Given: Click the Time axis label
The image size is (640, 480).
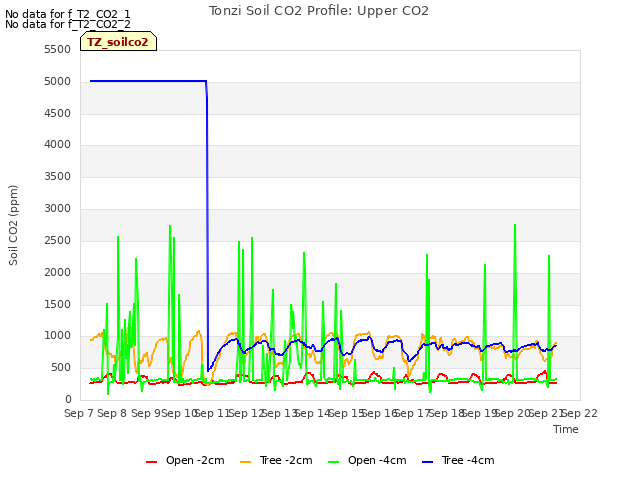Looking at the screenshot, I should click(x=566, y=429).
